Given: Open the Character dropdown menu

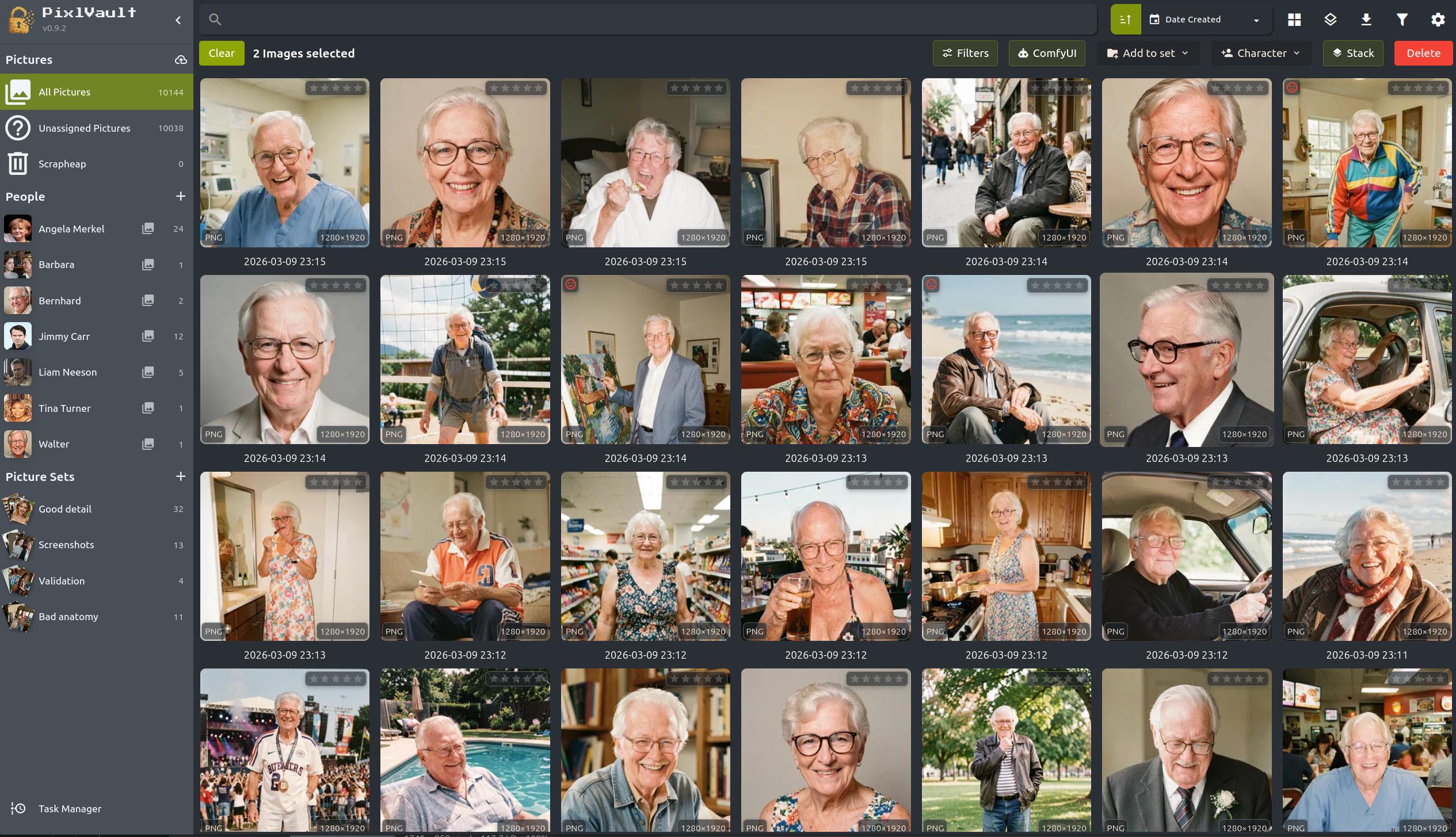Looking at the screenshot, I should [1260, 53].
